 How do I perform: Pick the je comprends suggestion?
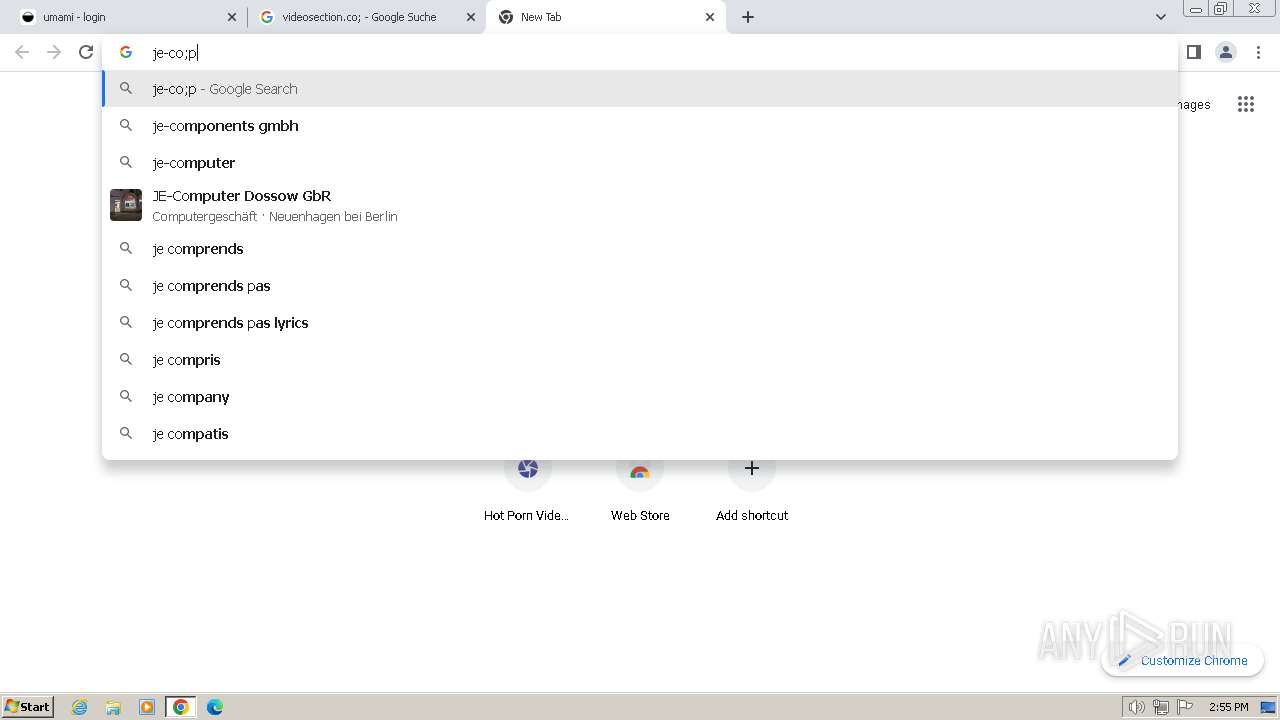[x=640, y=249]
